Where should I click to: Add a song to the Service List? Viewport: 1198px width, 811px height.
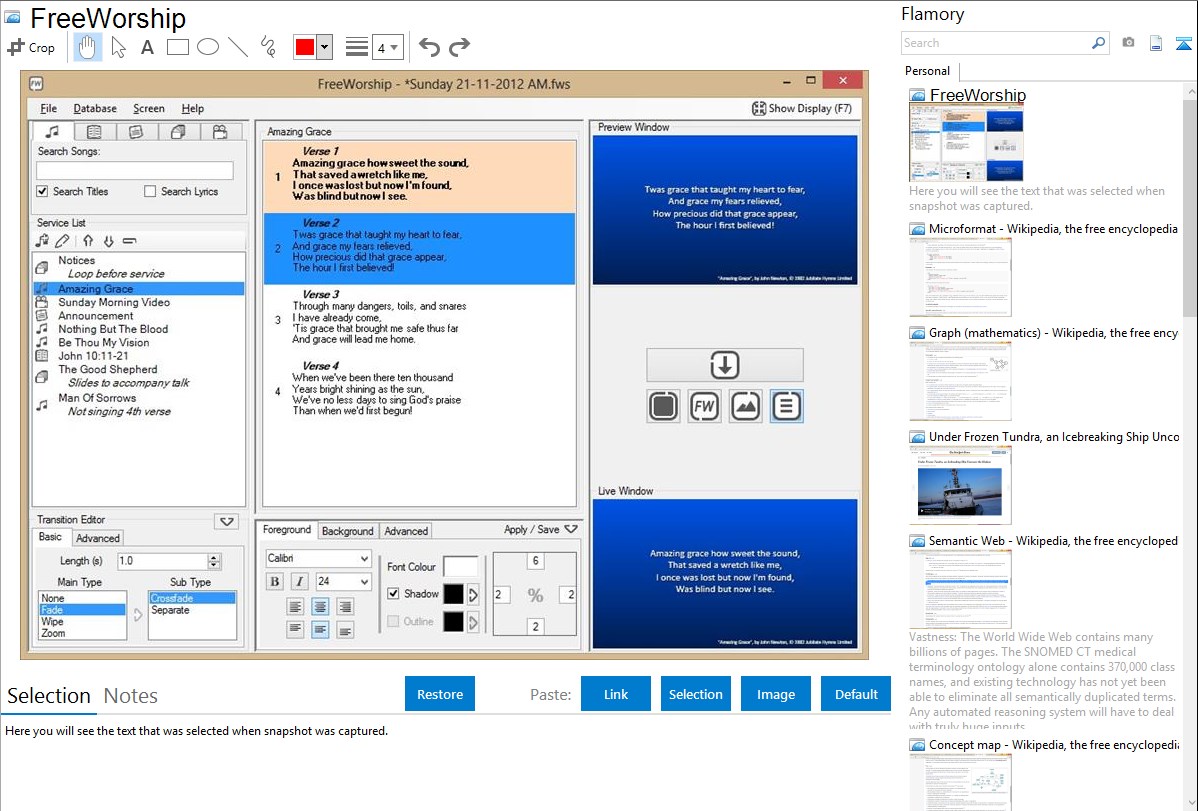(42, 241)
